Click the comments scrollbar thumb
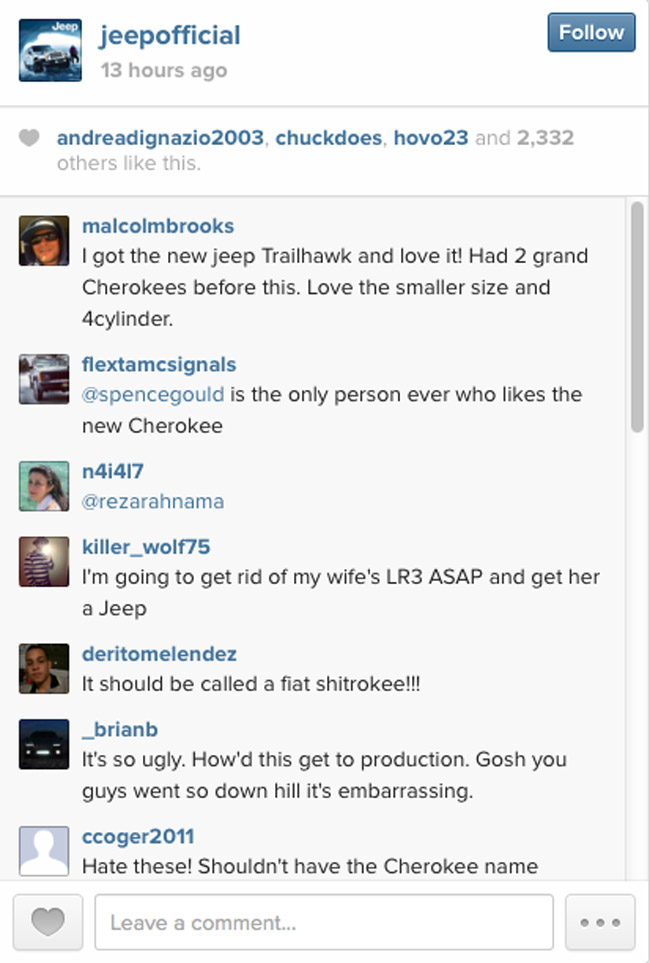Screen dimensions: 650x963 click(x=637, y=317)
